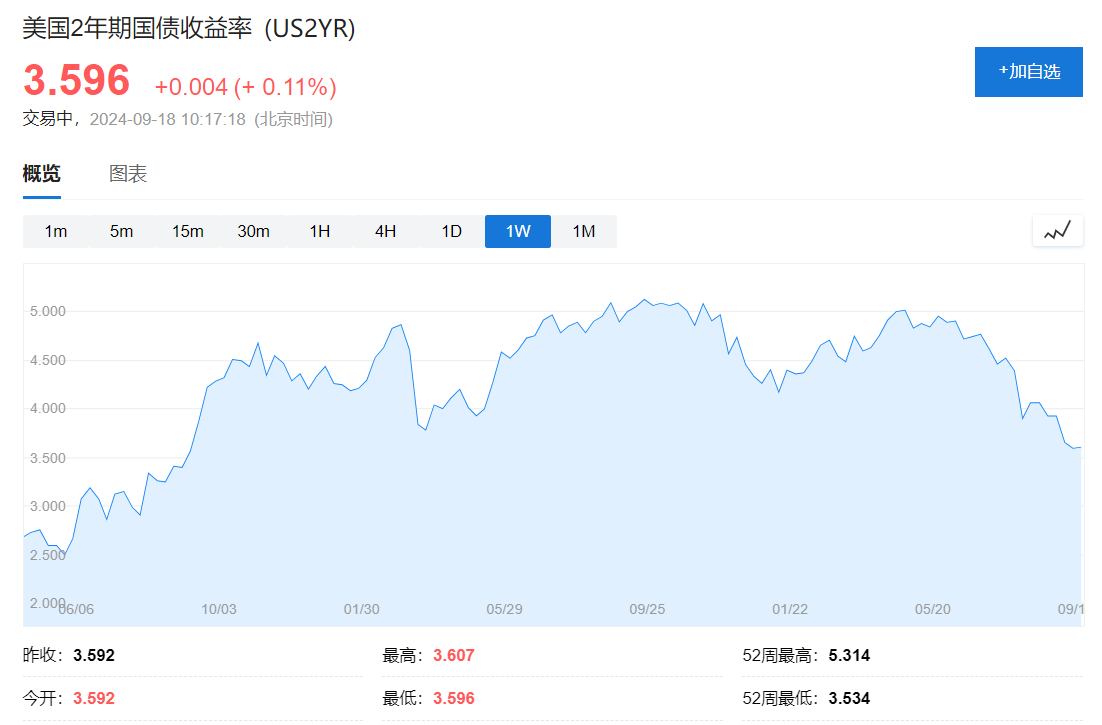Choose the 4H timeframe

click(386, 231)
